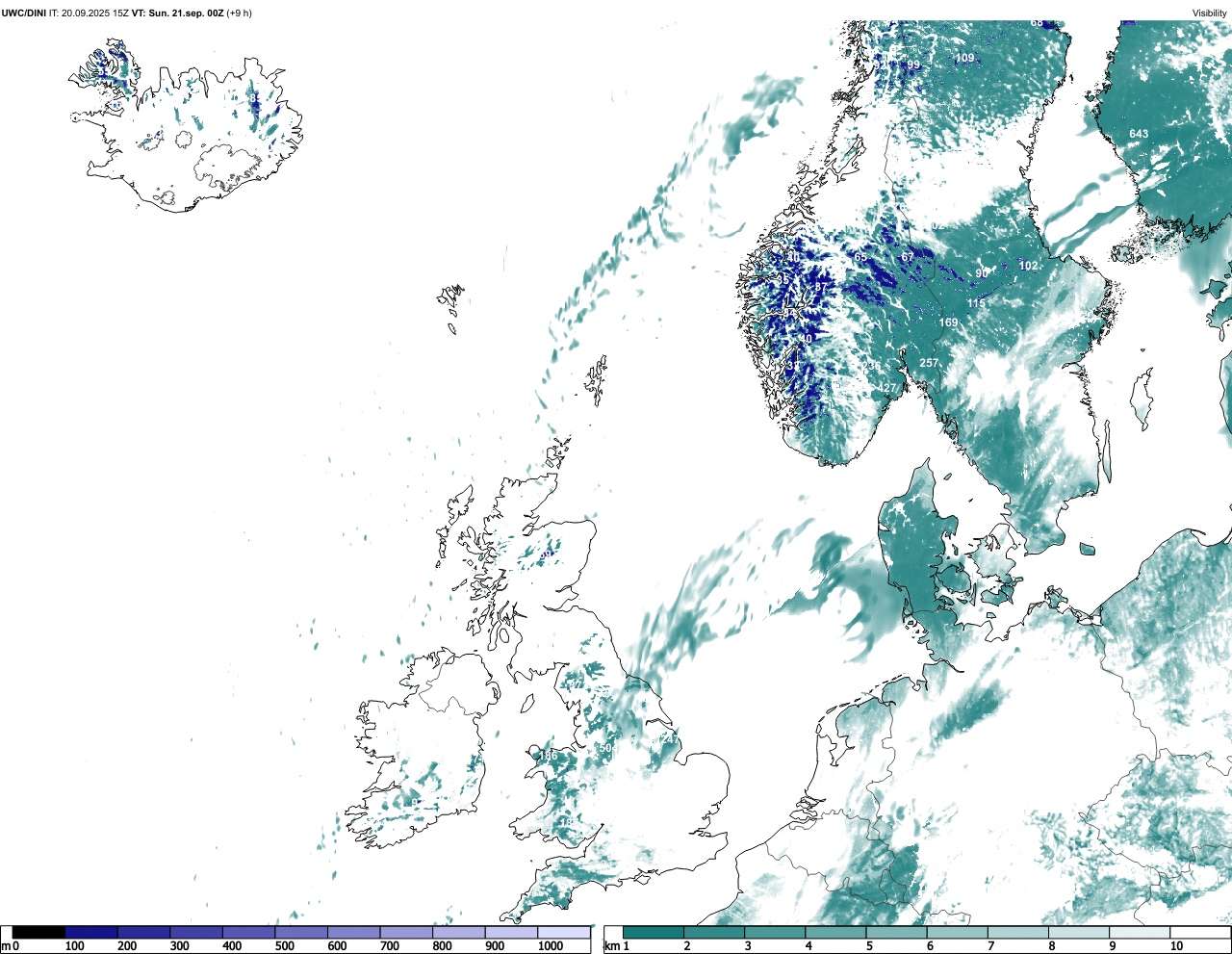The width and height of the screenshot is (1232, 954).
Task: Click the 8–9 km legend swatch
Action: [1078, 932]
